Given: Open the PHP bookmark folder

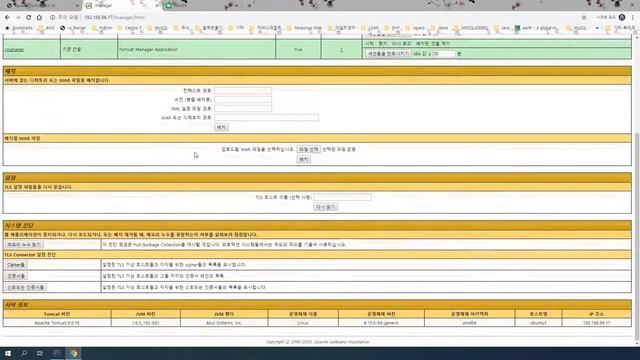Looking at the screenshot, I should coord(392,28).
